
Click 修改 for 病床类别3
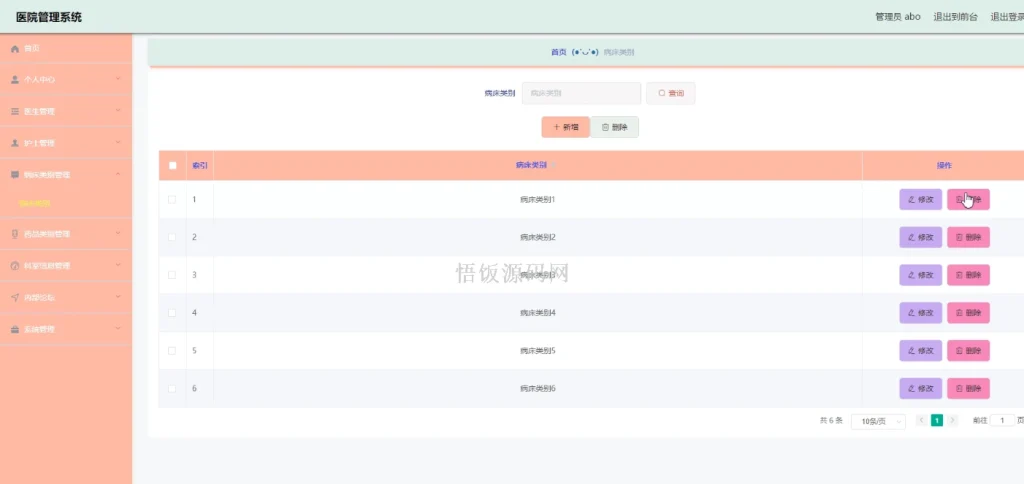[921, 276]
